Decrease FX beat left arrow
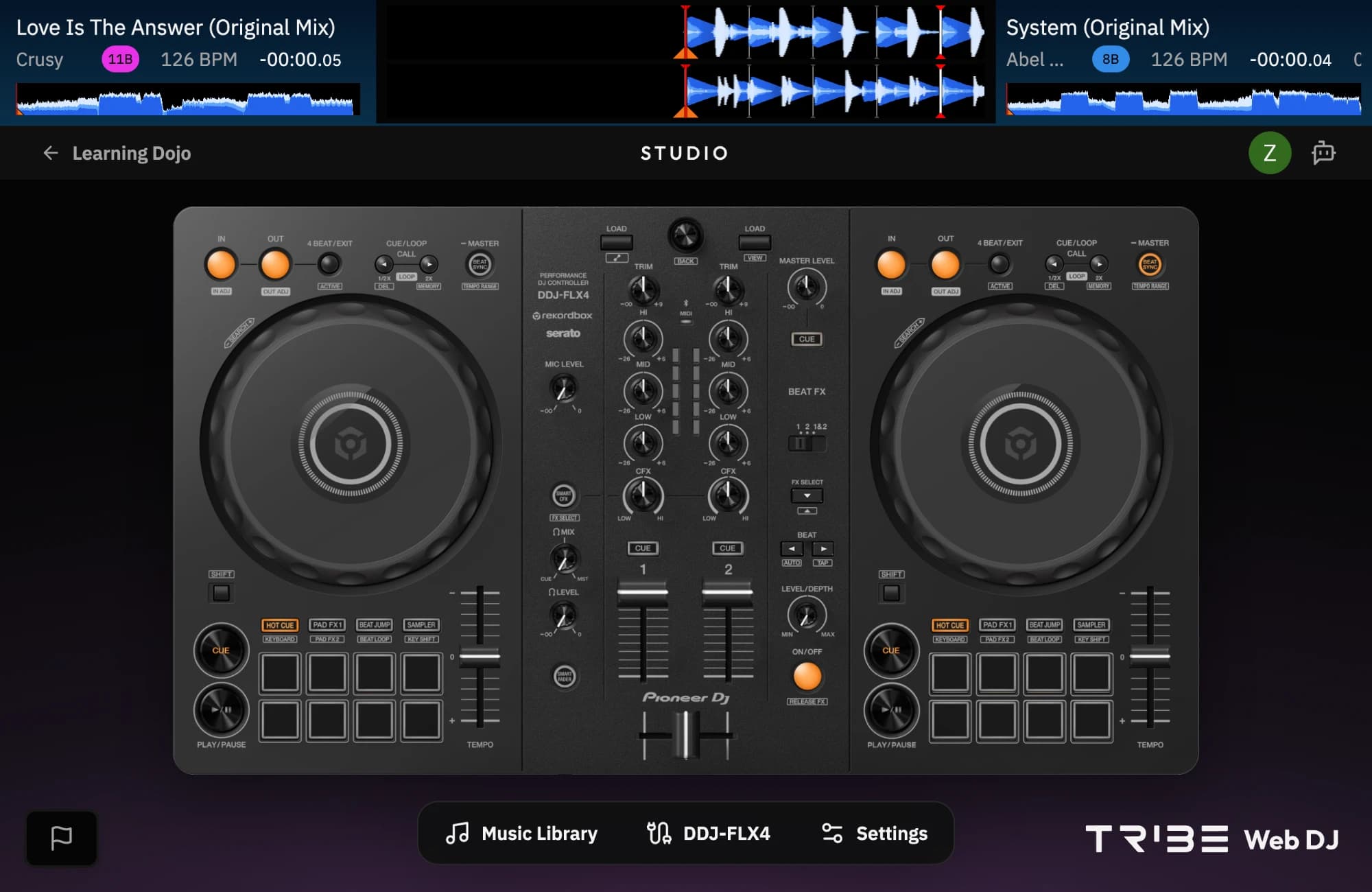Viewport: 1372px width, 892px height. point(792,549)
